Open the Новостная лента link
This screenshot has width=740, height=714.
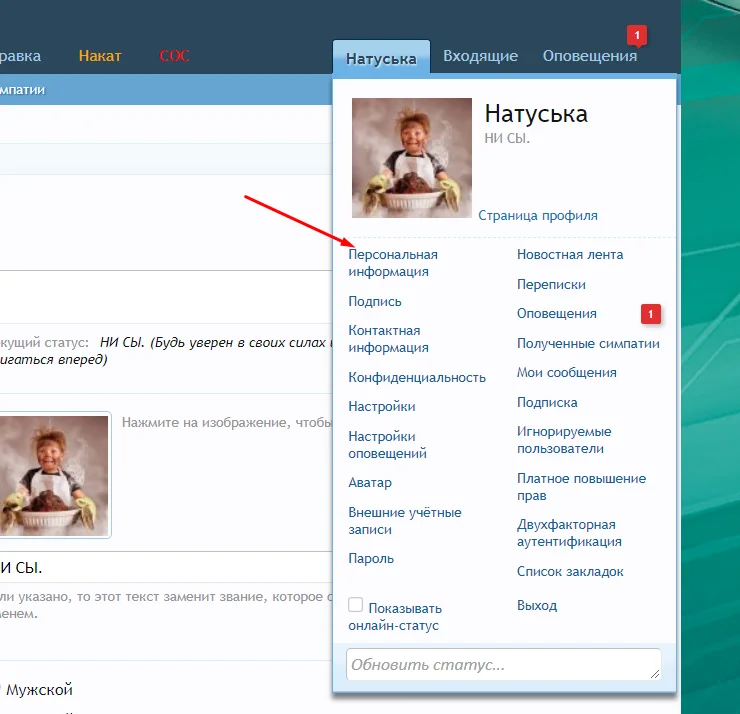[x=570, y=255]
